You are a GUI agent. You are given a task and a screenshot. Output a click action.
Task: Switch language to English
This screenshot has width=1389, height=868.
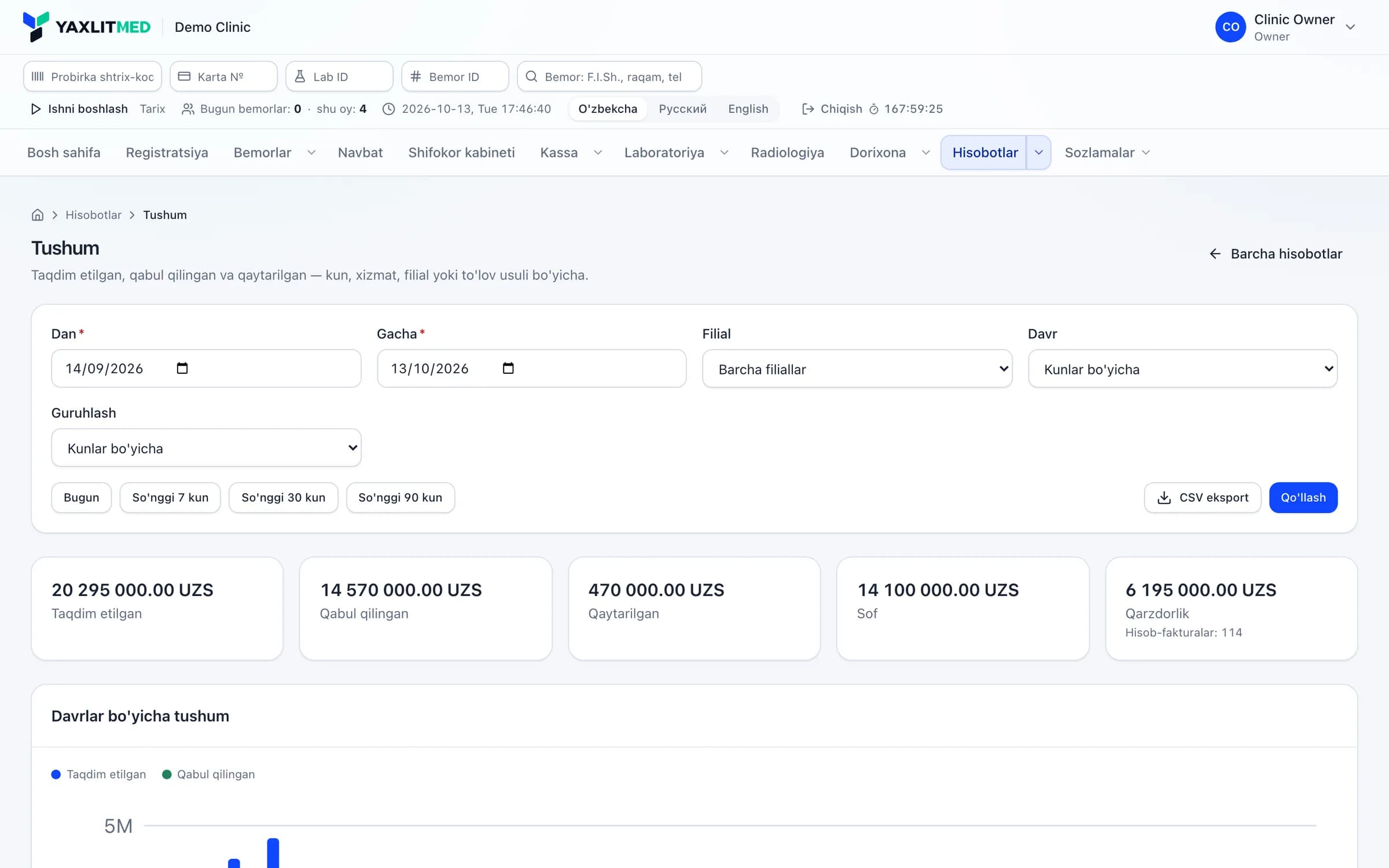(x=748, y=109)
